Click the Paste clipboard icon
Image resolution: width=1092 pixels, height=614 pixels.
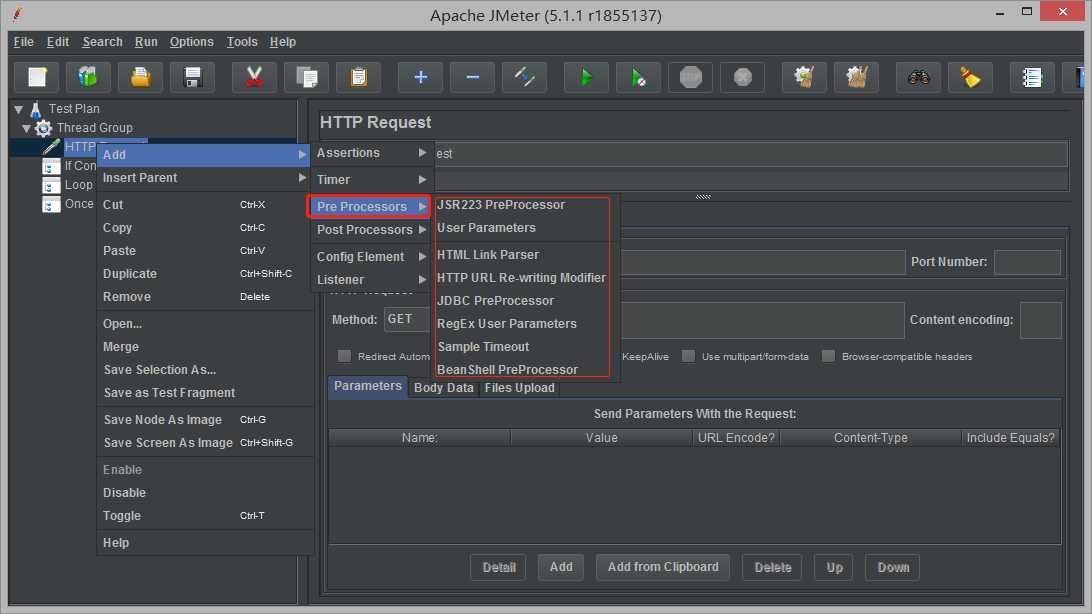click(x=359, y=77)
